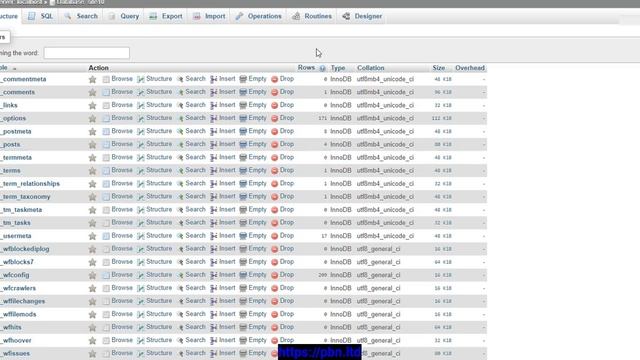
Task: Click the Insert icon in _options row
Action: [x=213, y=118]
